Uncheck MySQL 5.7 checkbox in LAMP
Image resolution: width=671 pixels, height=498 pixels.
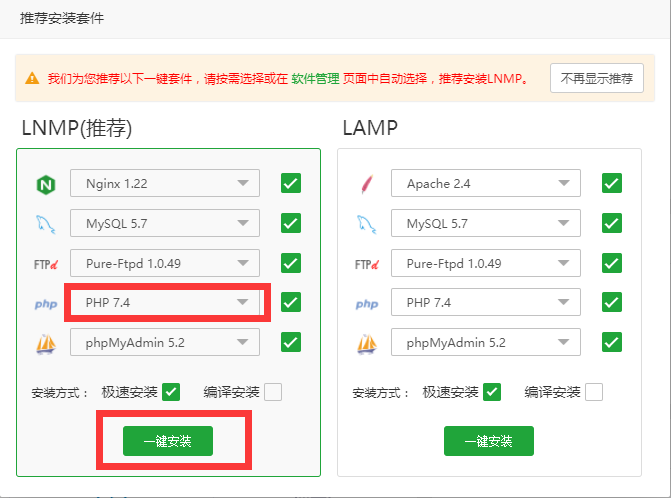(612, 223)
